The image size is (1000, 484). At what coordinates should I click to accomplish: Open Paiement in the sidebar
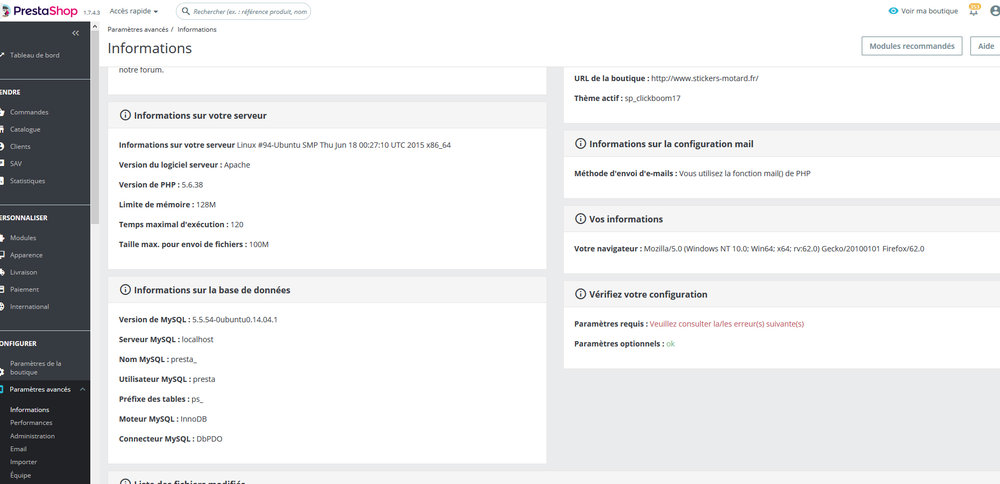point(24,289)
